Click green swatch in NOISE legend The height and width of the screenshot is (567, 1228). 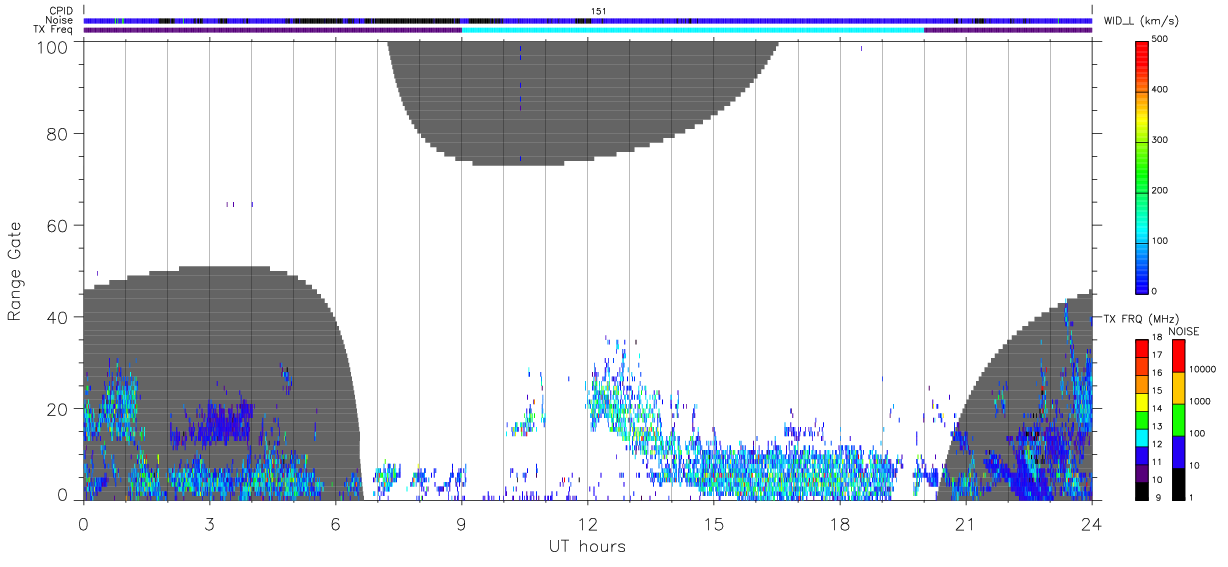(1177, 420)
